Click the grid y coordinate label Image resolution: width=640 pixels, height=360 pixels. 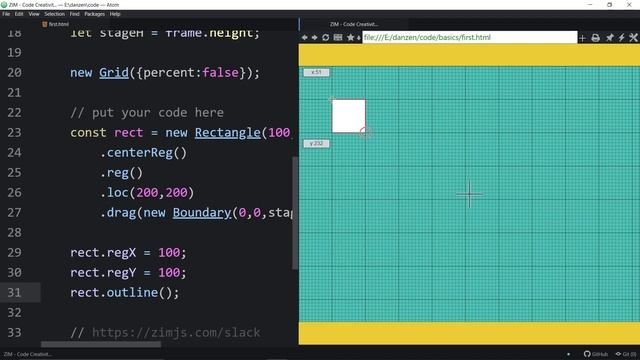click(x=316, y=144)
